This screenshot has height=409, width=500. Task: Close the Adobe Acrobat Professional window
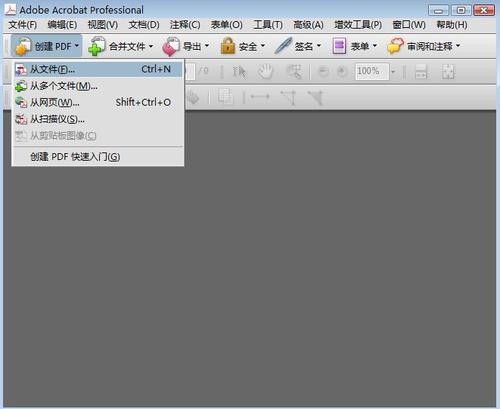tap(484, 10)
